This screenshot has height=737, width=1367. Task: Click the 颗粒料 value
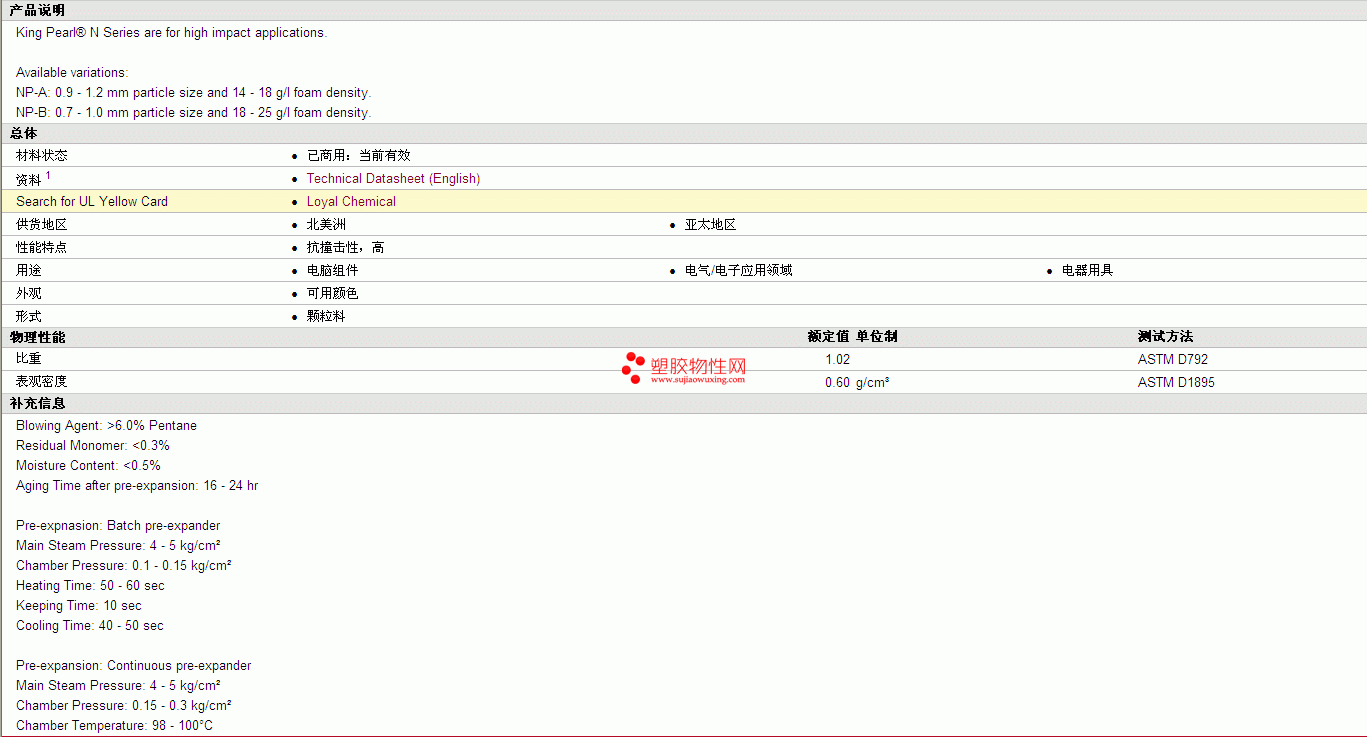[326, 316]
